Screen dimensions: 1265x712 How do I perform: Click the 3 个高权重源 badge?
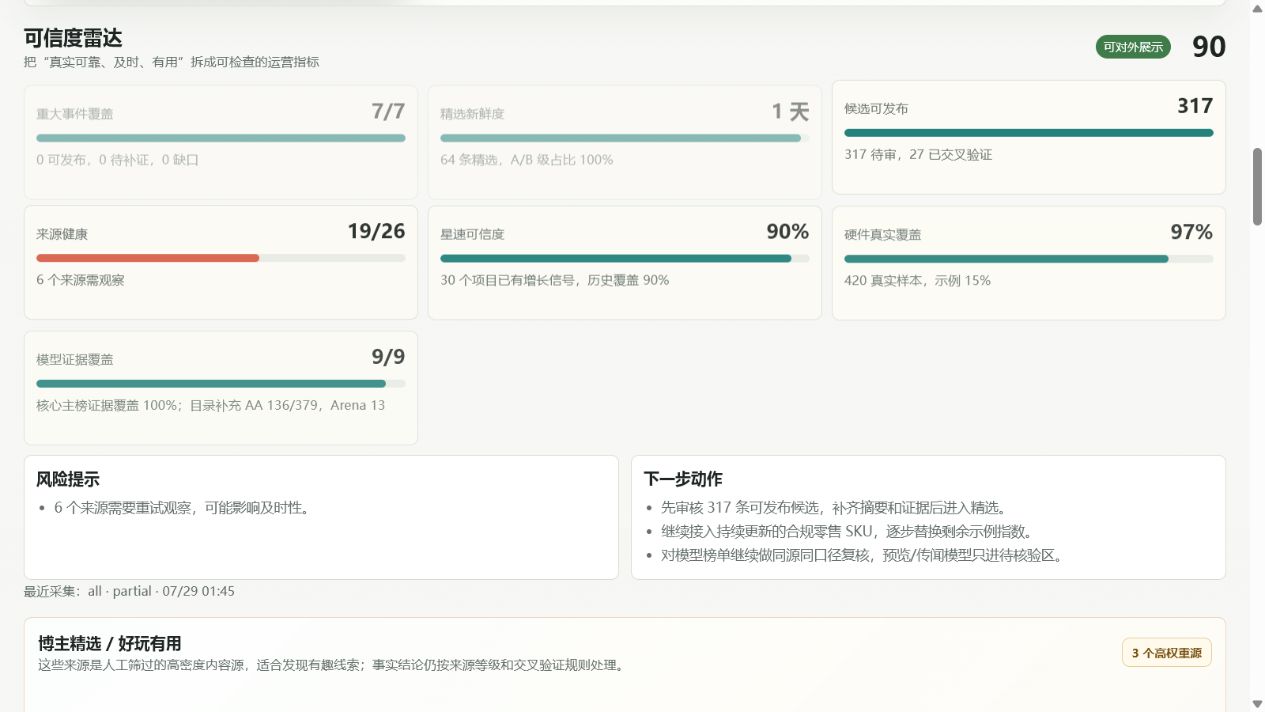tap(1167, 653)
